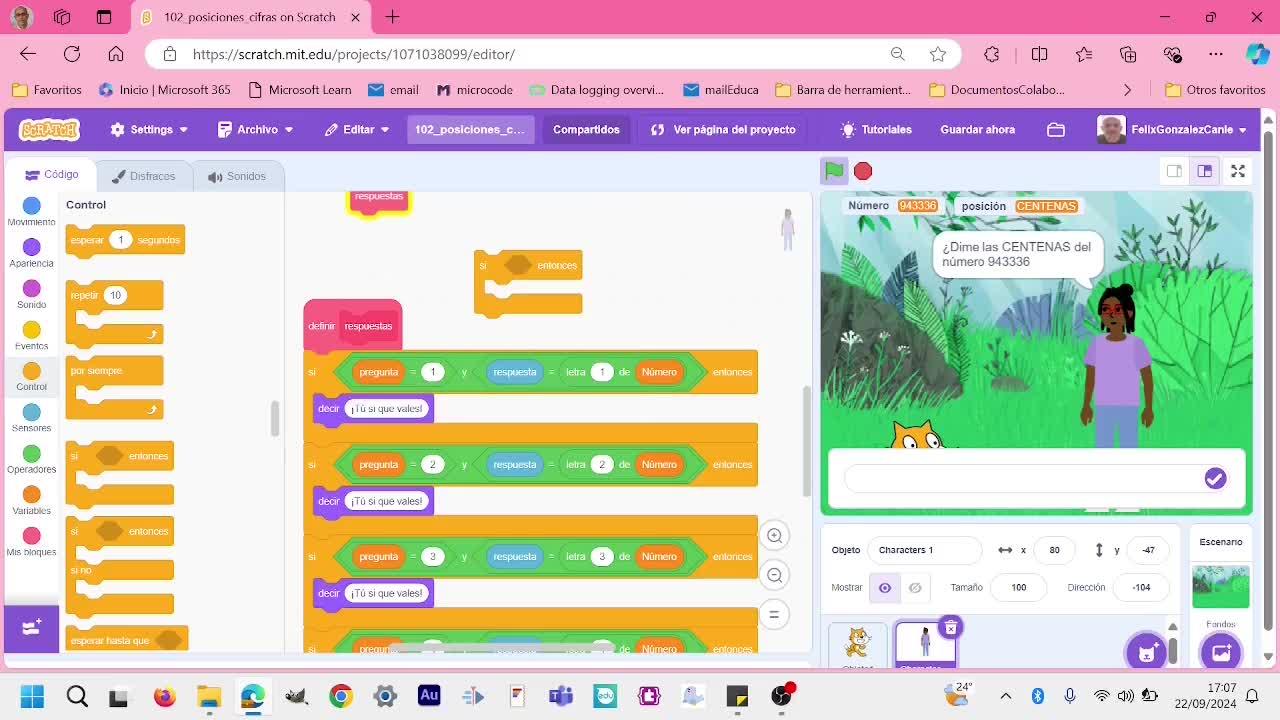Image resolution: width=1280 pixels, height=720 pixels.
Task: Switch to the Sonidos tab
Action: [237, 176]
